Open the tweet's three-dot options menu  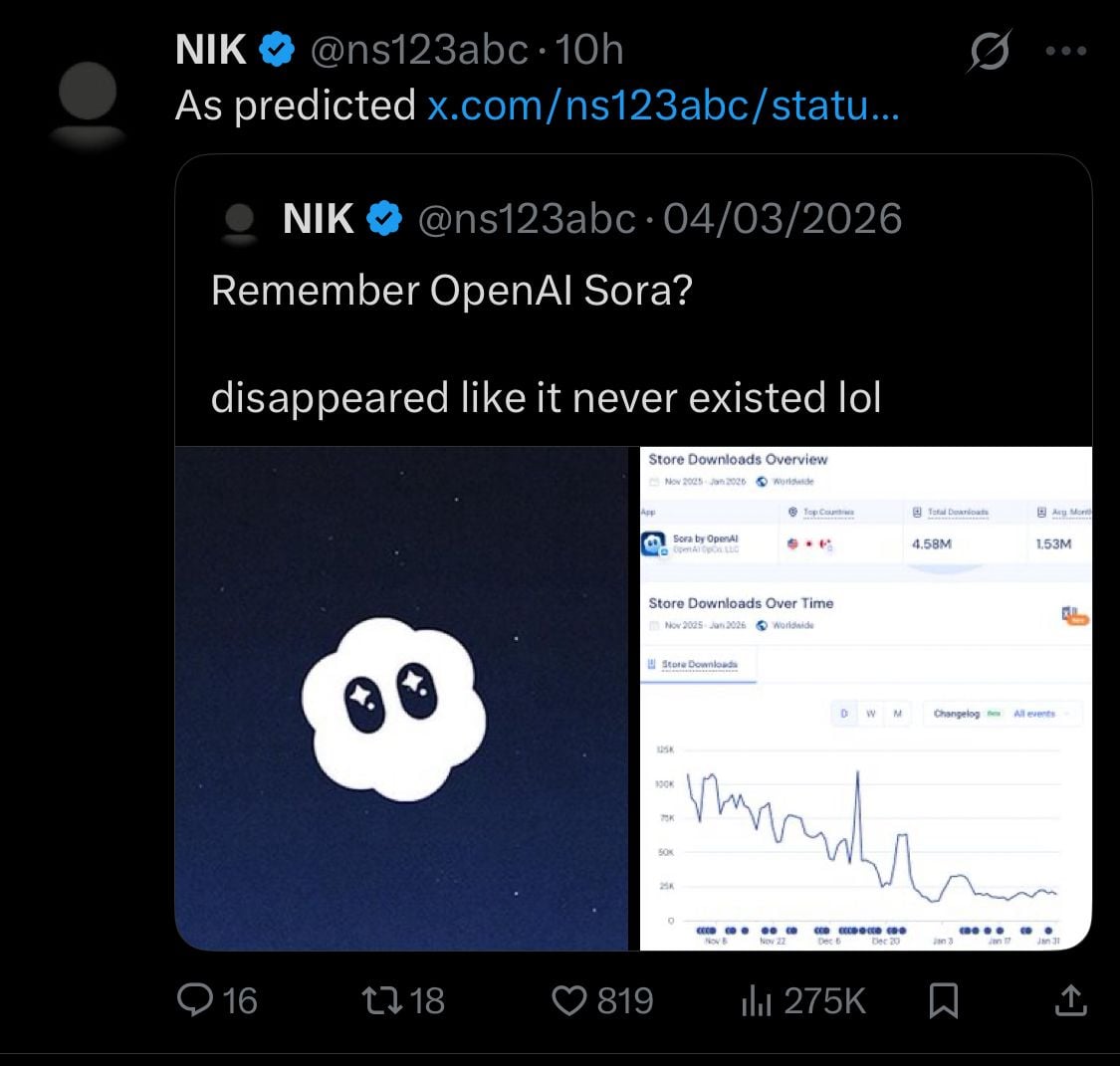pos(1068,50)
